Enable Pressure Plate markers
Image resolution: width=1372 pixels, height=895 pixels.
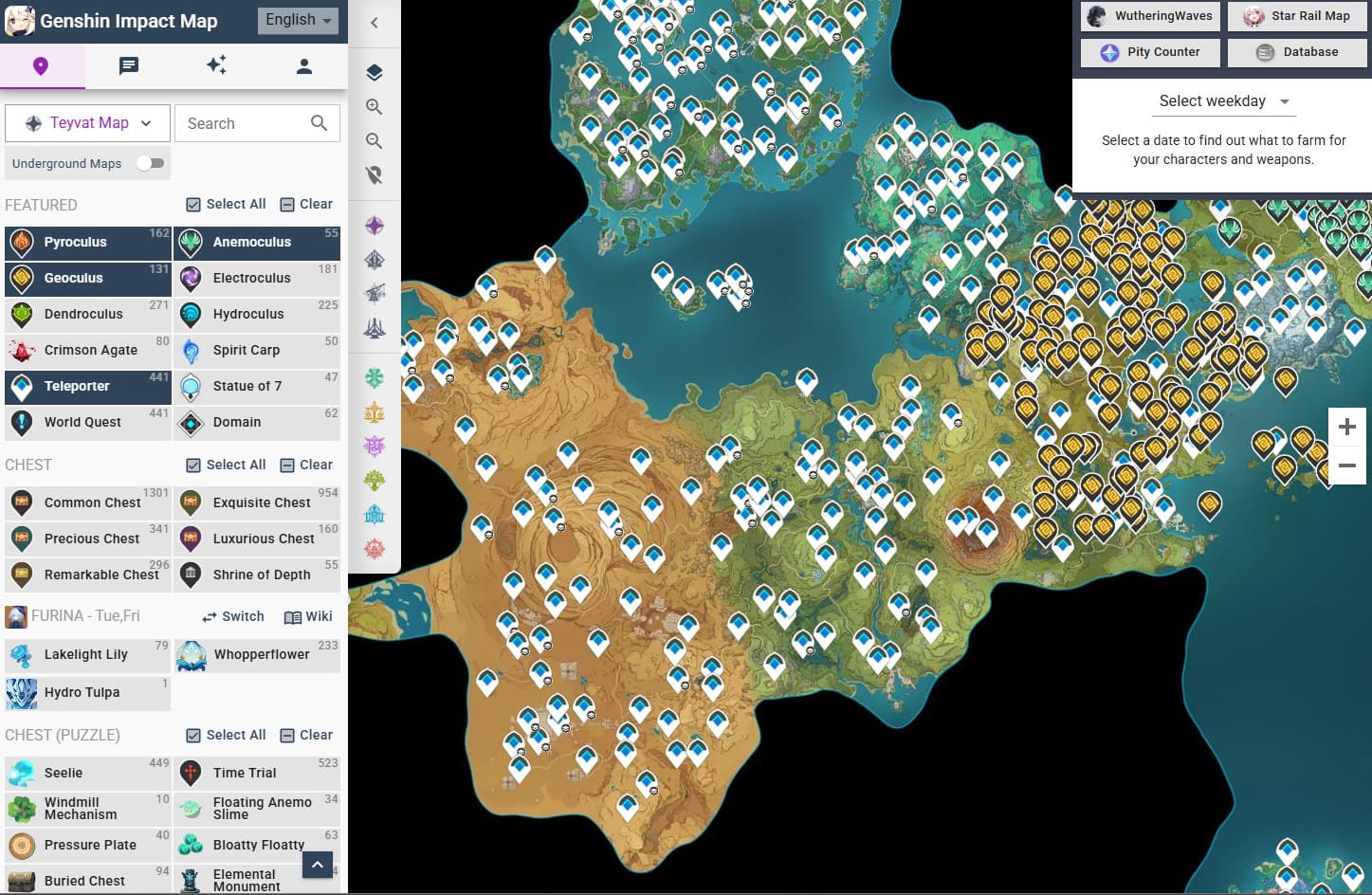pos(88,846)
